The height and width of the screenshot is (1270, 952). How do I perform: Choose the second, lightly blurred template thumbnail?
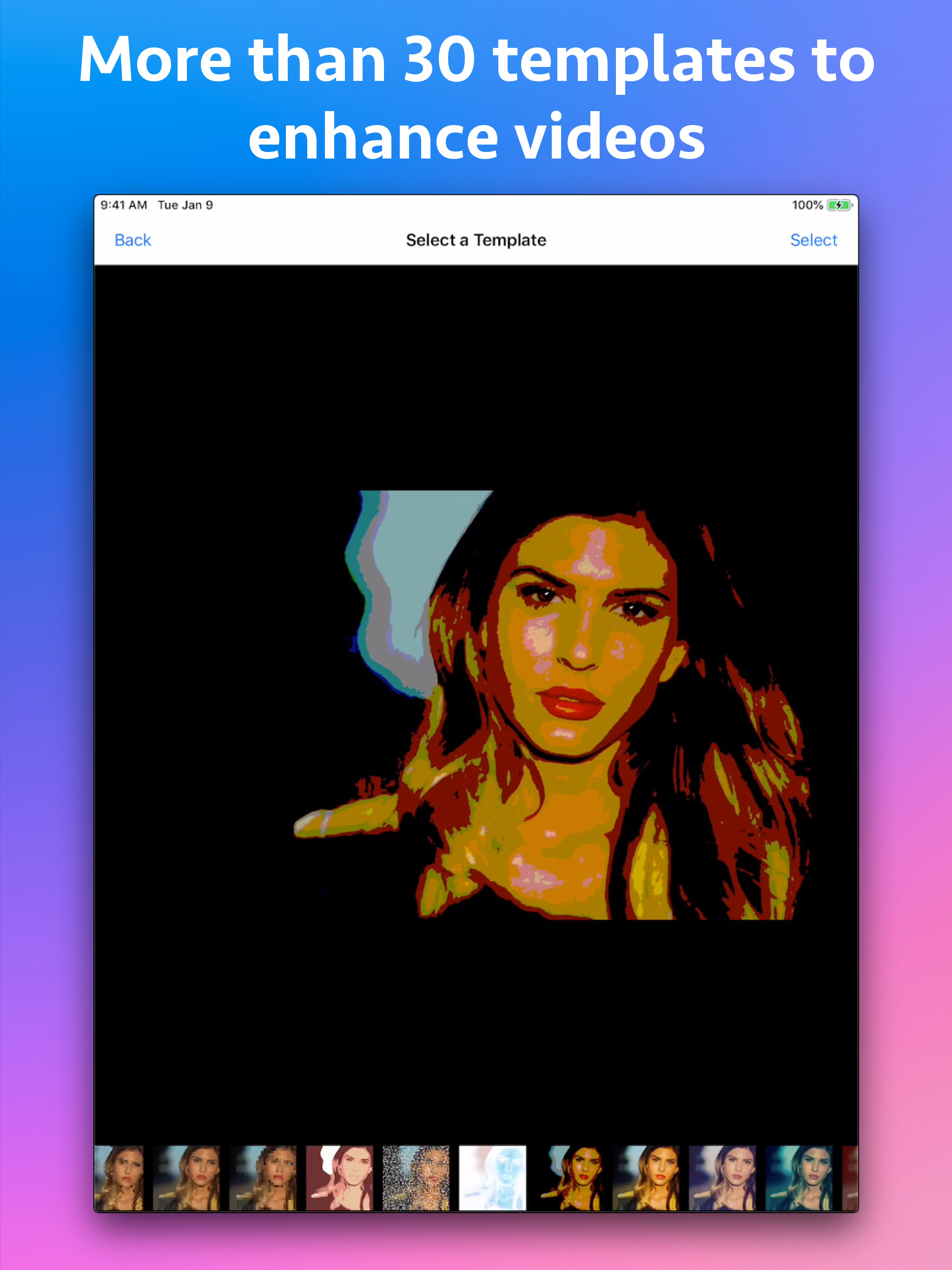pyautogui.click(x=186, y=1177)
